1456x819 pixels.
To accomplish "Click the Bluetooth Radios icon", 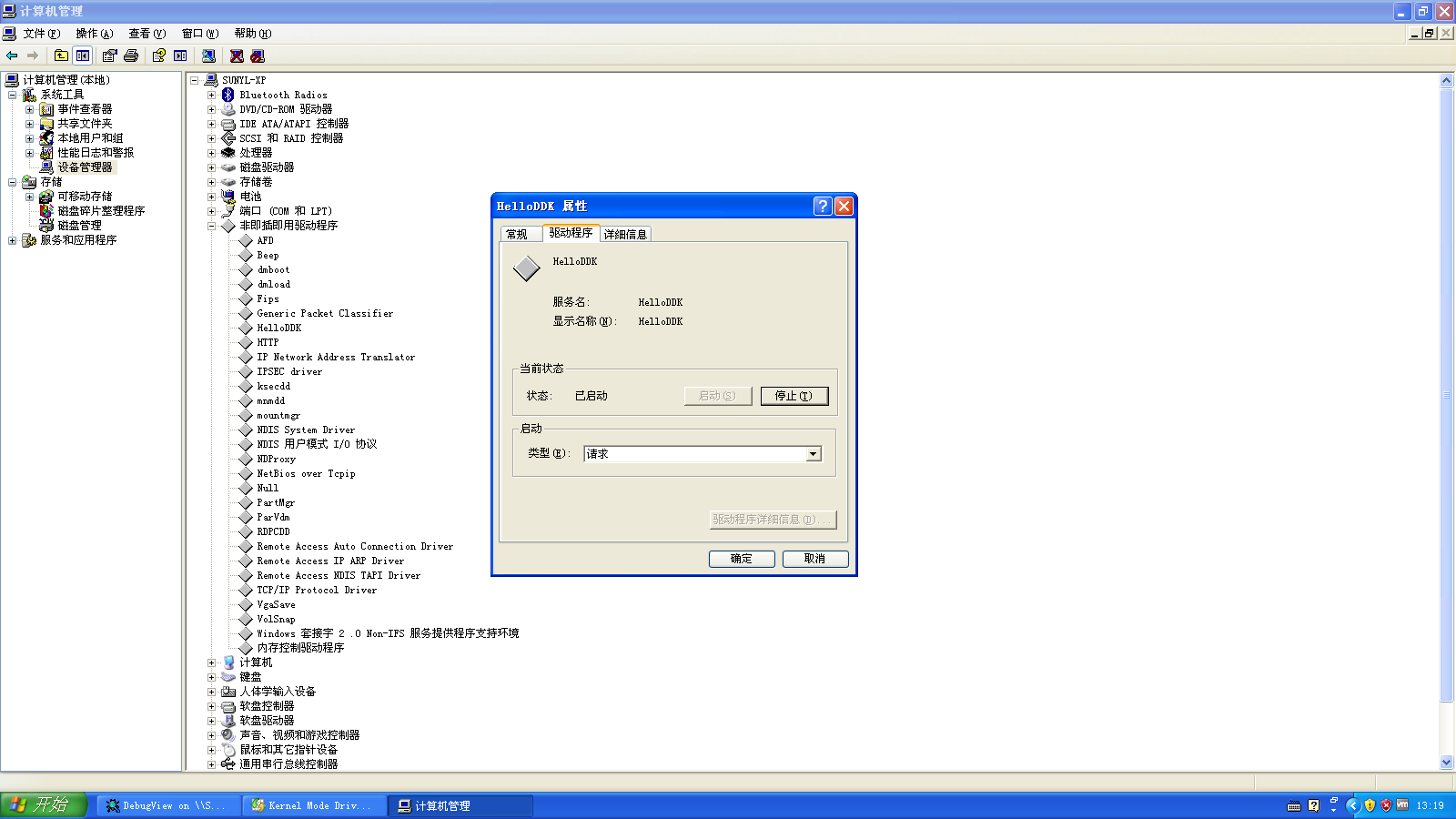I will click(228, 95).
